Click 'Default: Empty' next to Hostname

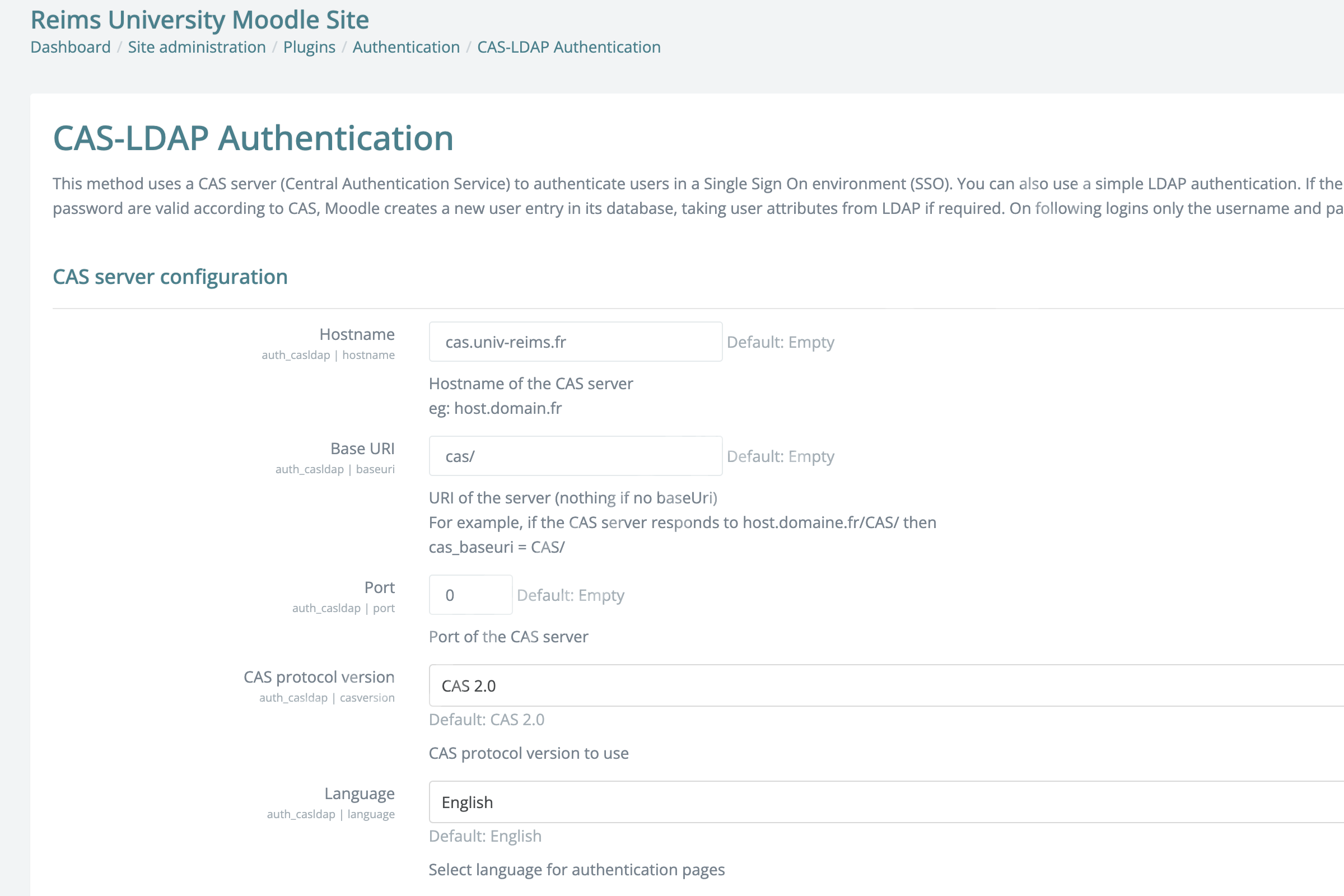781,342
